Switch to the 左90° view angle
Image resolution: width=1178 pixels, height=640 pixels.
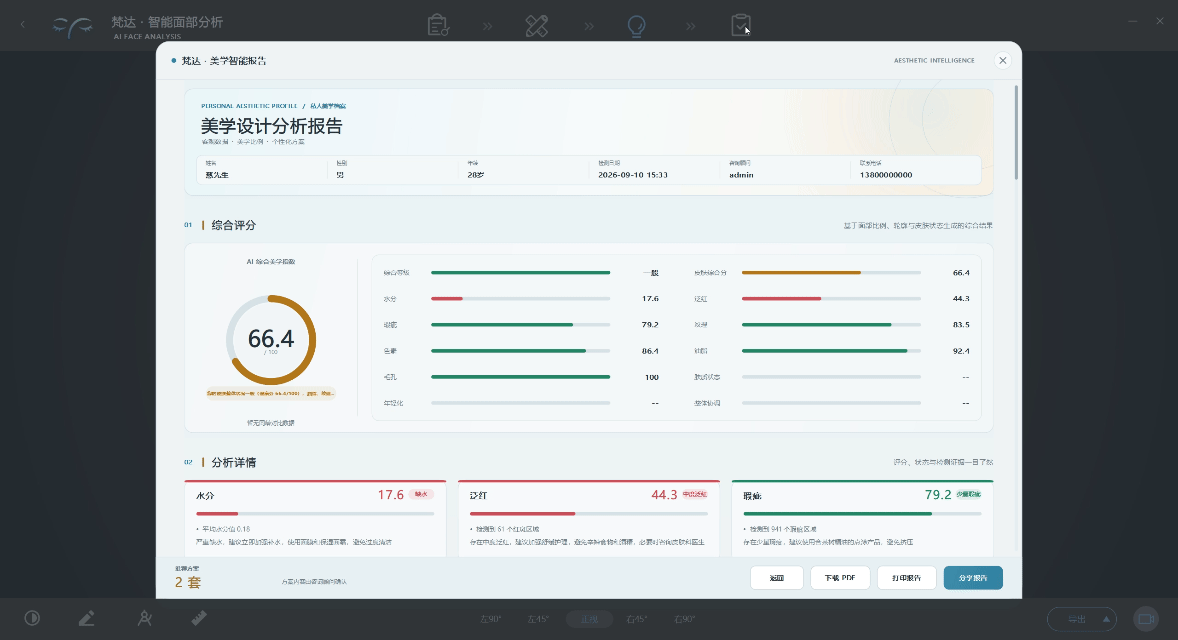pyautogui.click(x=491, y=619)
